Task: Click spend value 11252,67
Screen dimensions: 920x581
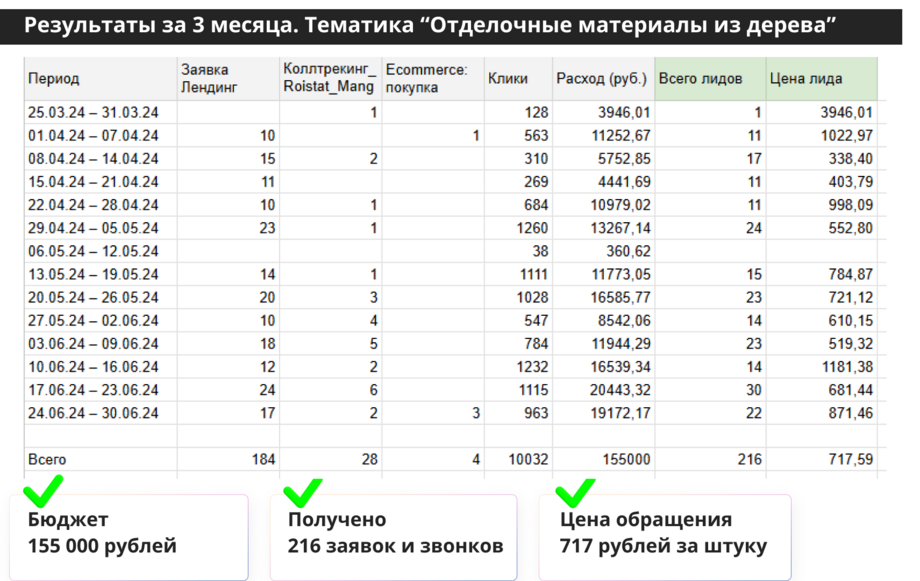Action: pyautogui.click(x=621, y=136)
